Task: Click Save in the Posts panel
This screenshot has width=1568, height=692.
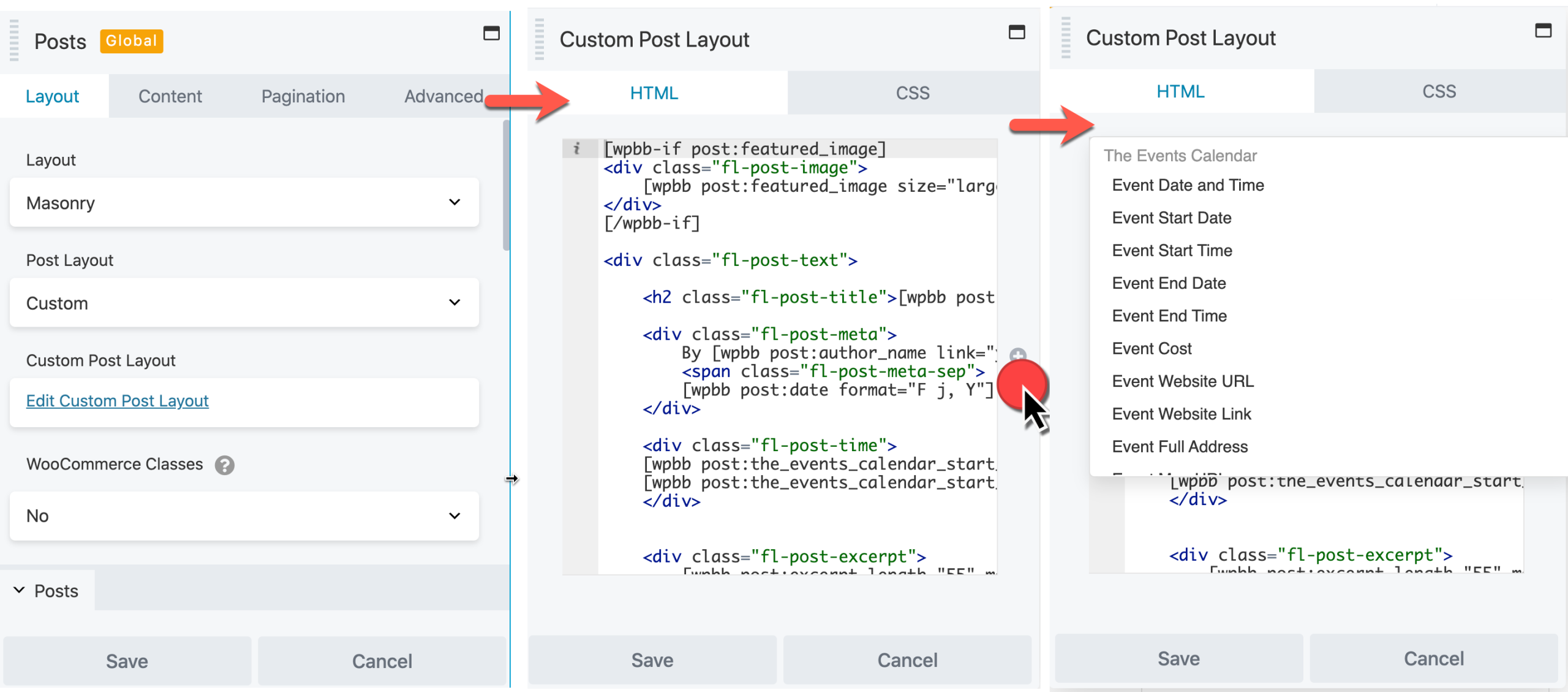Action: coord(127,661)
